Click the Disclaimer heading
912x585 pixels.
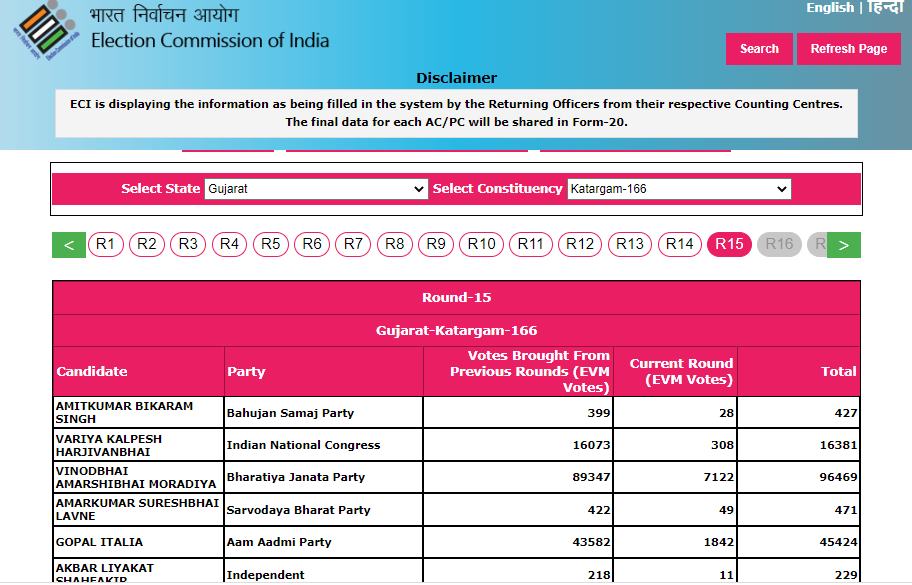(x=457, y=78)
